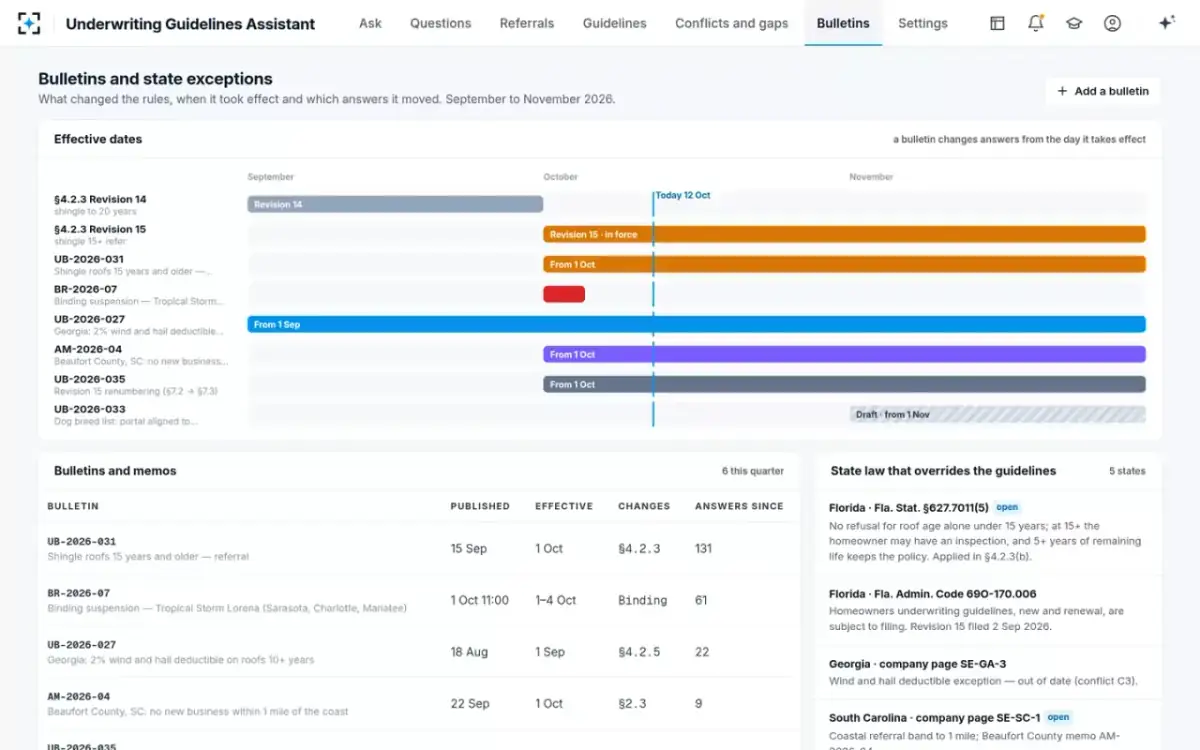Switch to the Ask tab

(370, 23)
